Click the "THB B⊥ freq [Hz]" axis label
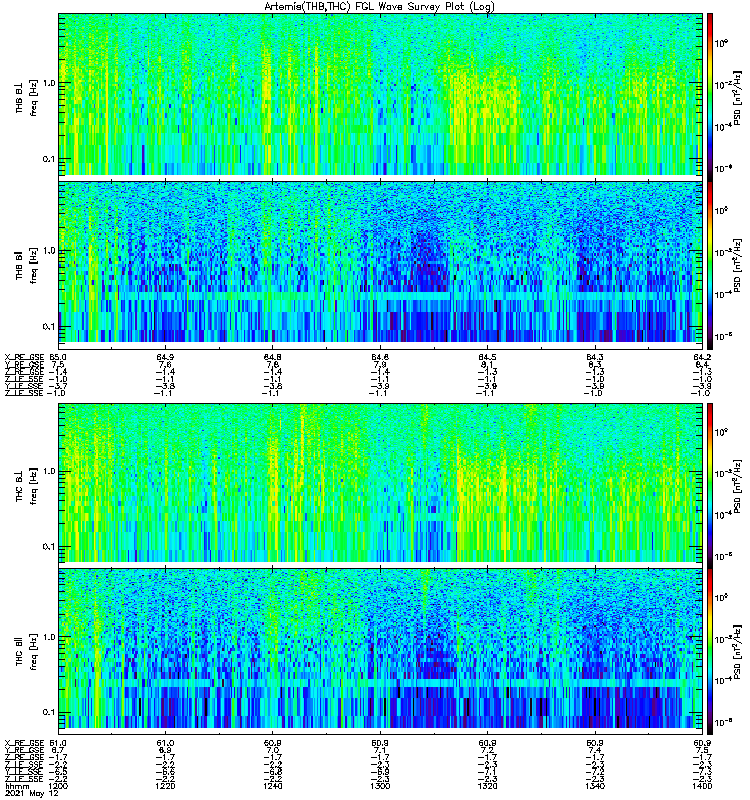Screen dimensions: 750x800 27,96
